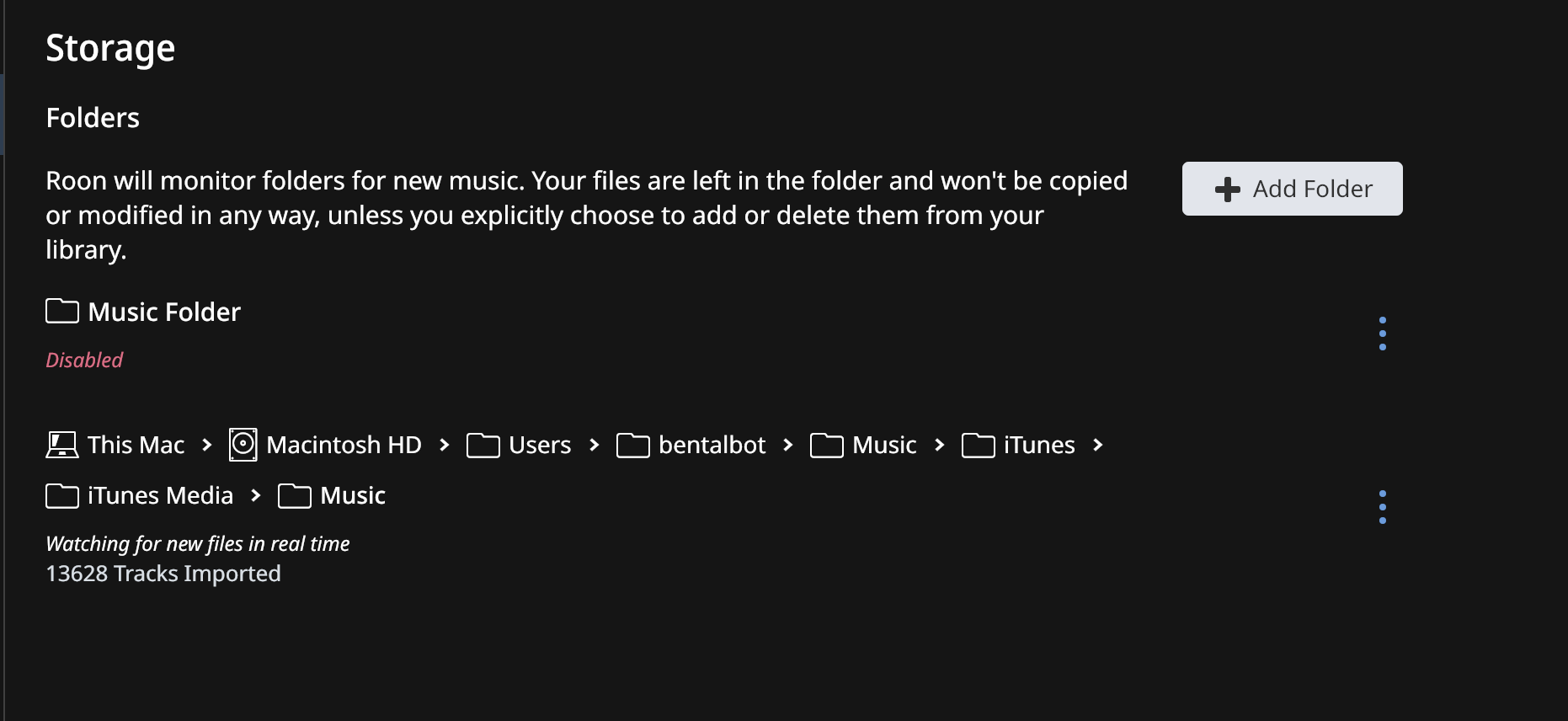Click chevron after iTunes Media

pos(256,495)
